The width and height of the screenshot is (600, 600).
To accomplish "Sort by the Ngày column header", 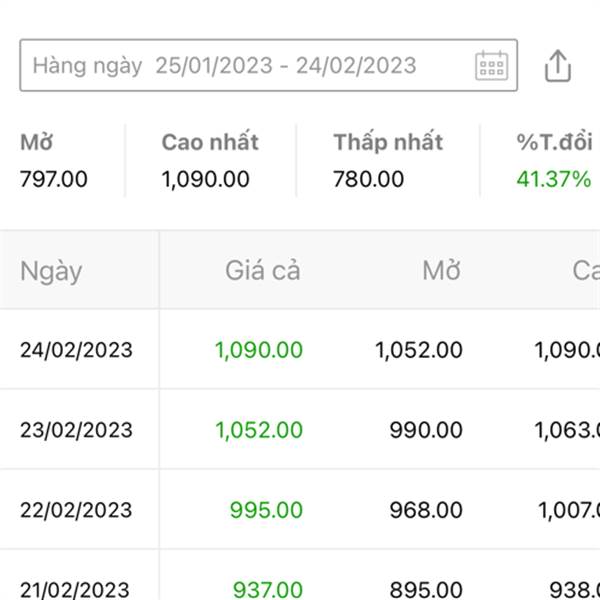I will pyautogui.click(x=51, y=270).
